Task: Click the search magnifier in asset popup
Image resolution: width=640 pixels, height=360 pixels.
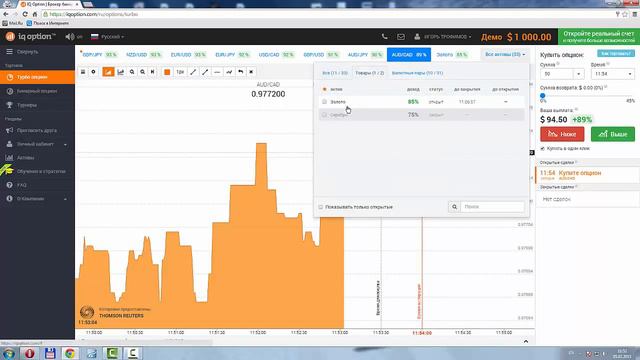Action: pyautogui.click(x=454, y=207)
